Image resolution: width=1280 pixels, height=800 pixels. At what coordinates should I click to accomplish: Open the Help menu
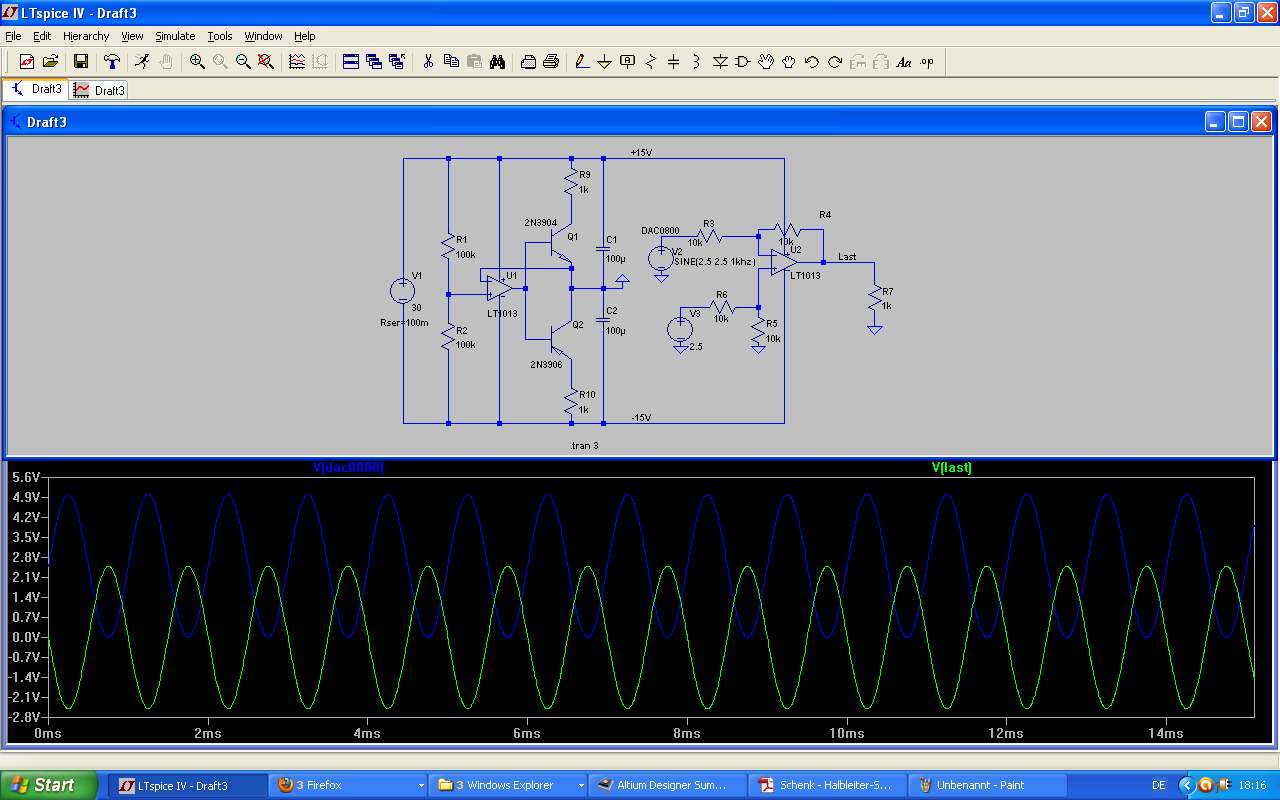click(305, 36)
